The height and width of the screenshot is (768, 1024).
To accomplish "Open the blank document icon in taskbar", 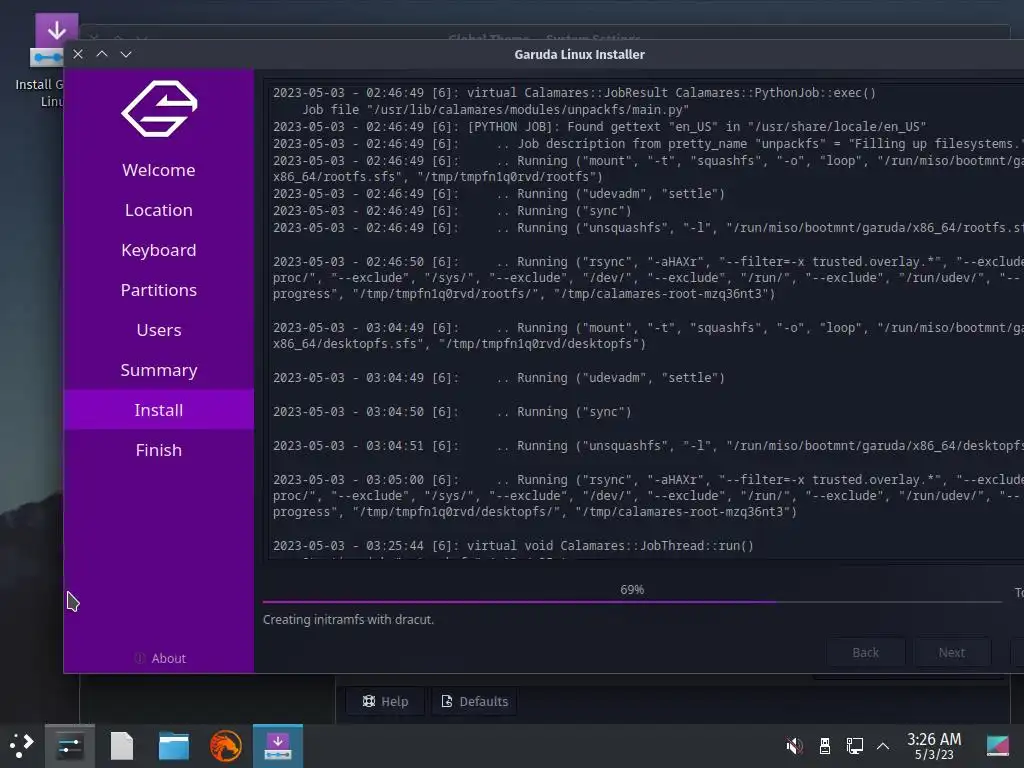I will pyautogui.click(x=121, y=746).
